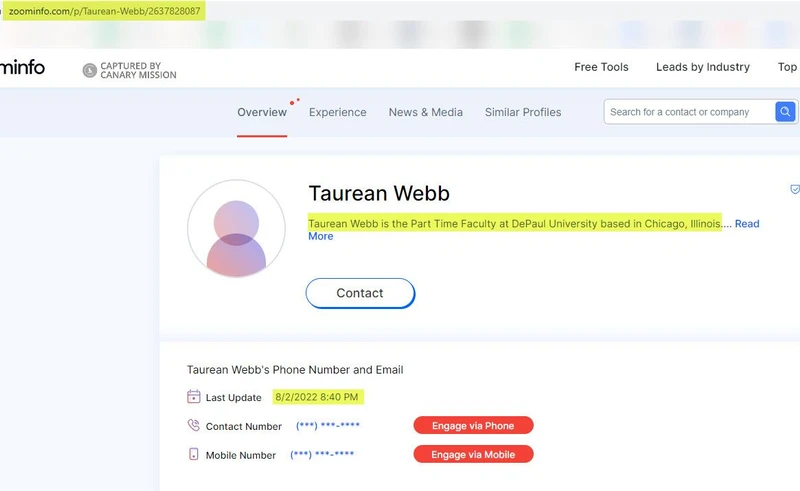Click the phone icon beside Contact Number
800x491 pixels.
pyautogui.click(x=193, y=425)
